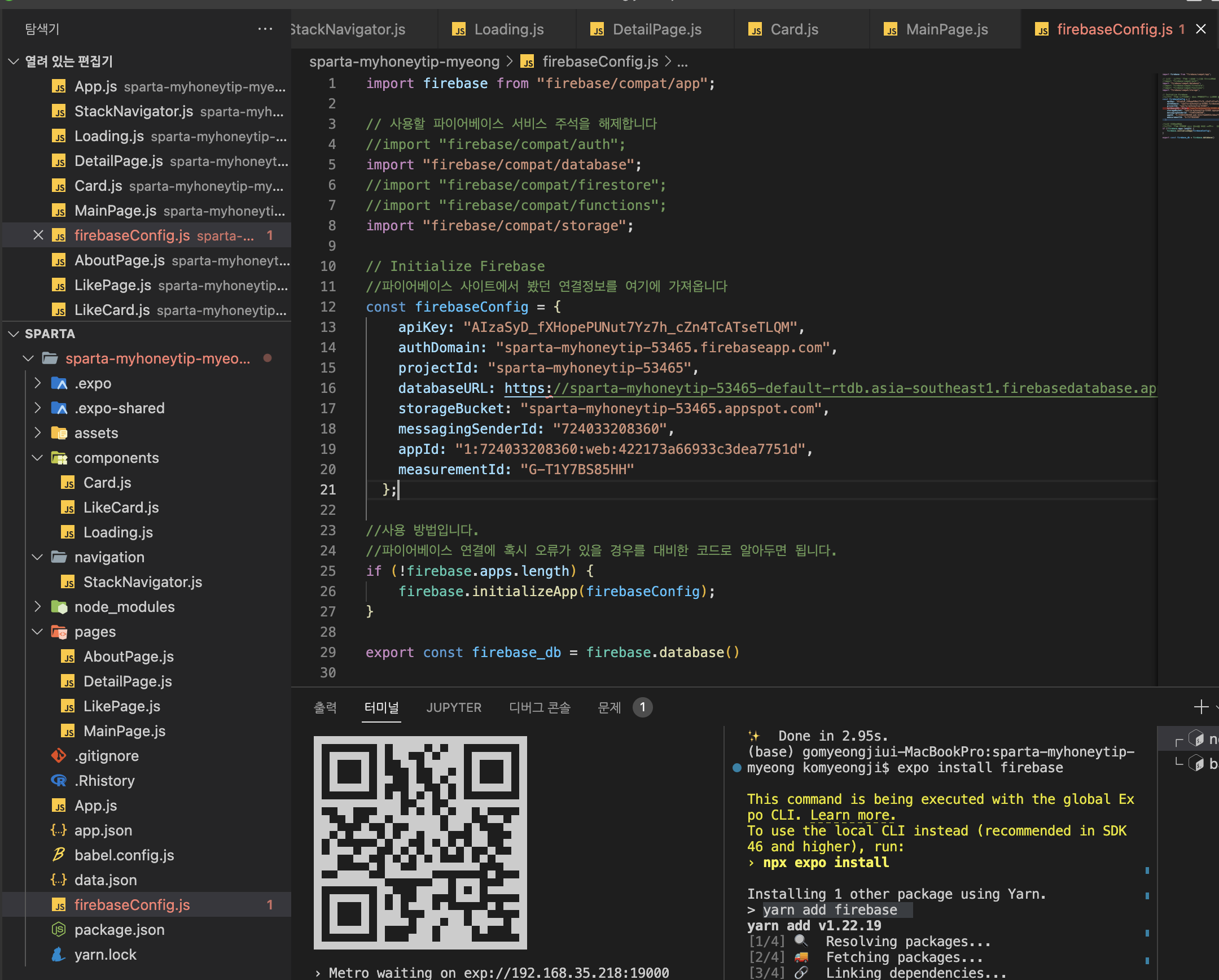The image size is (1219, 980).
Task: Select firebaseConfig.js in the file tree
Action: coord(147,905)
